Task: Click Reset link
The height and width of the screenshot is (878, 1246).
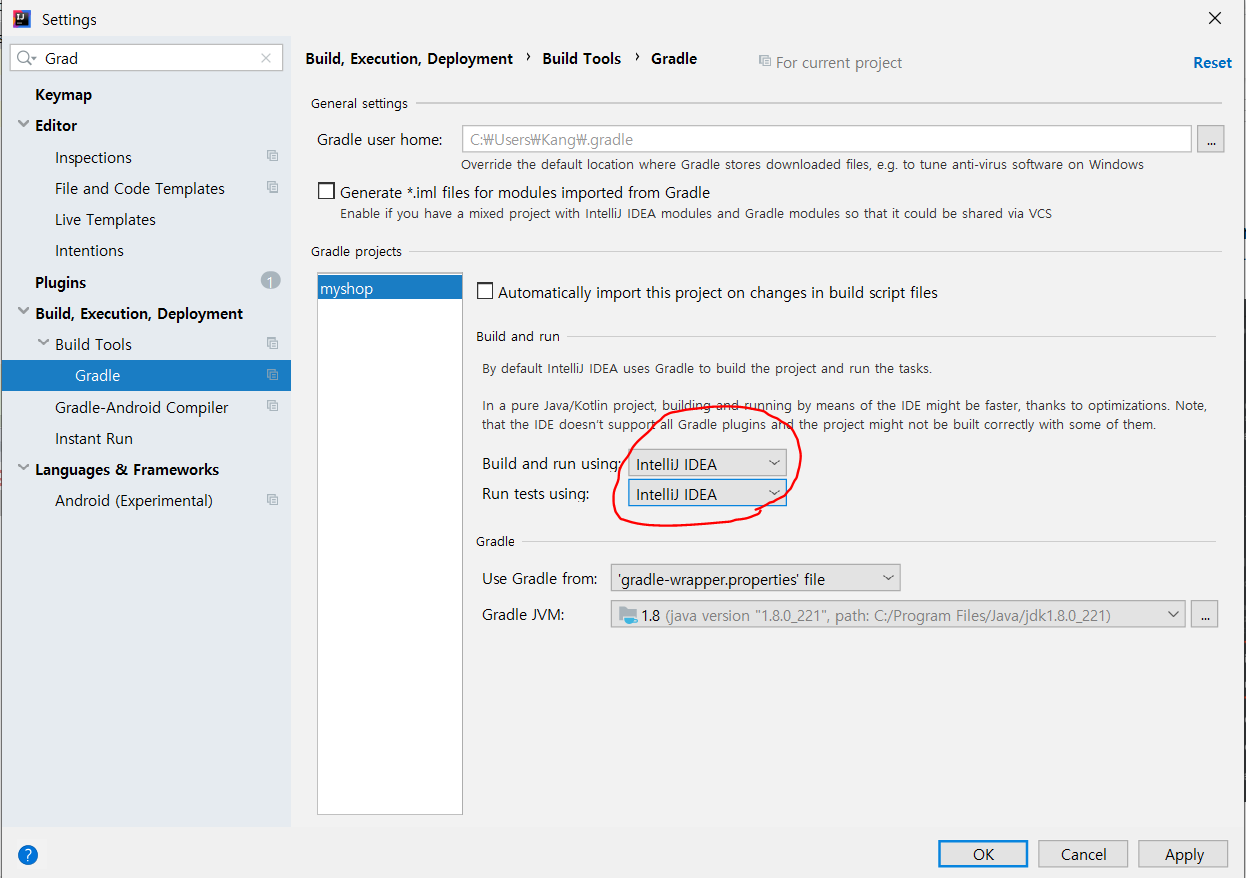Action: (1212, 62)
